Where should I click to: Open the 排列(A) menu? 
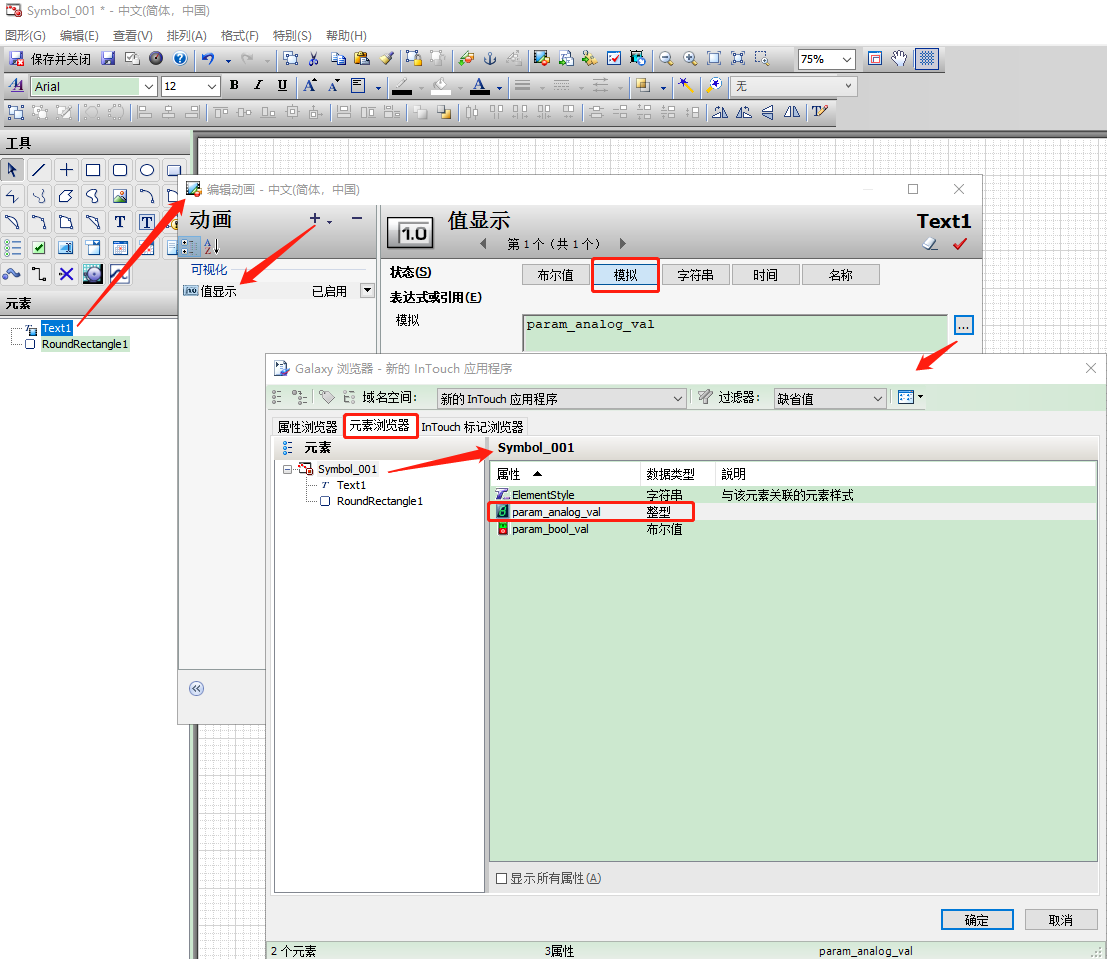click(186, 35)
